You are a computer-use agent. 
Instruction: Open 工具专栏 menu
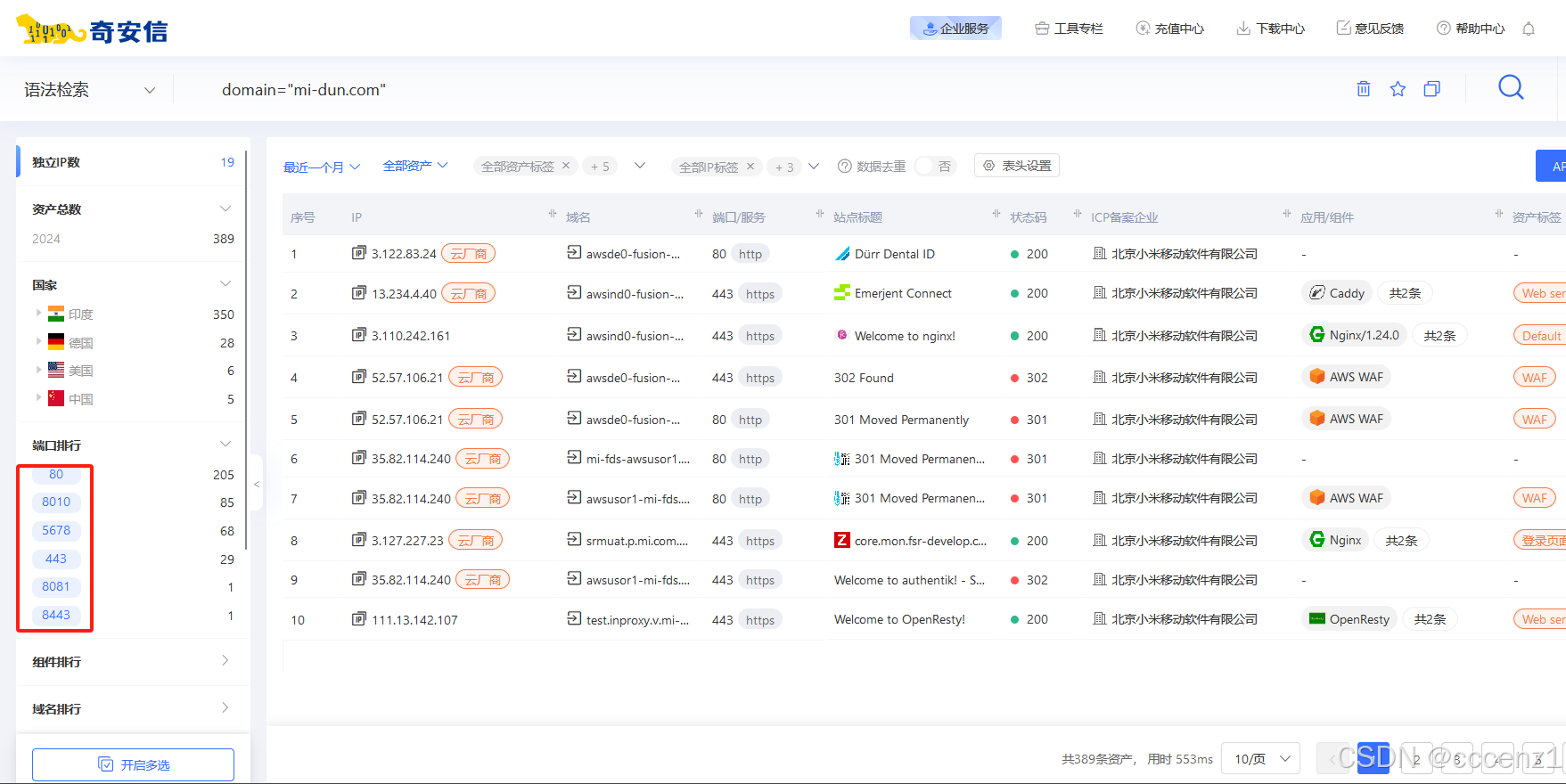click(1069, 29)
